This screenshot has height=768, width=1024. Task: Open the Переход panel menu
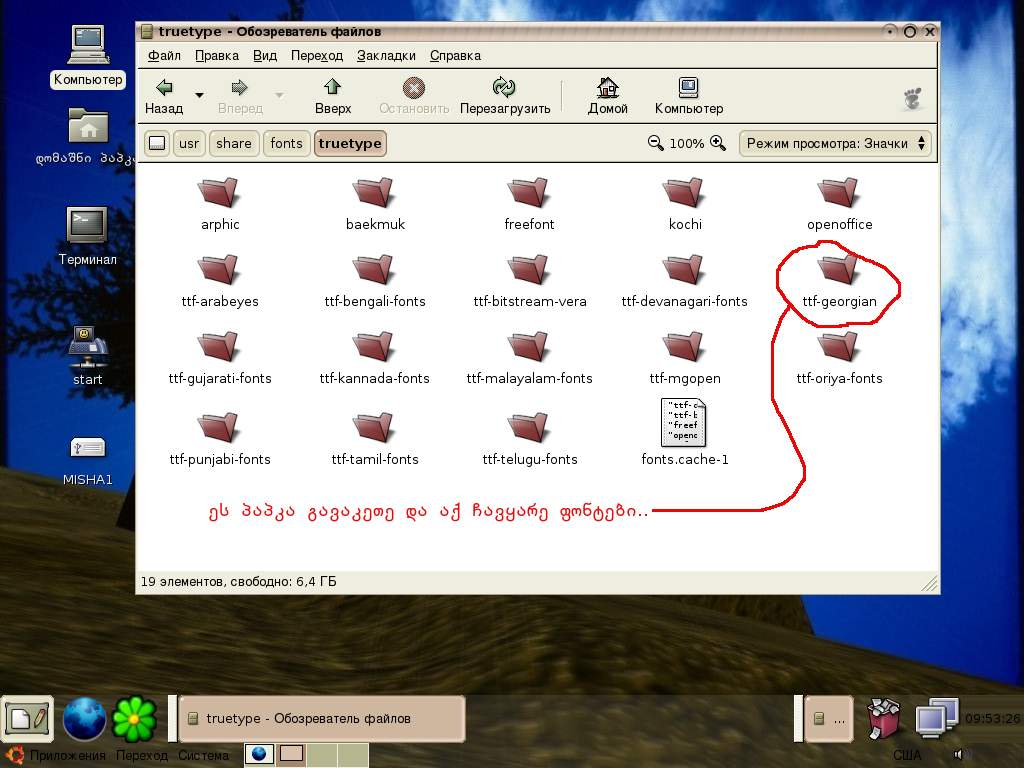tap(142, 756)
